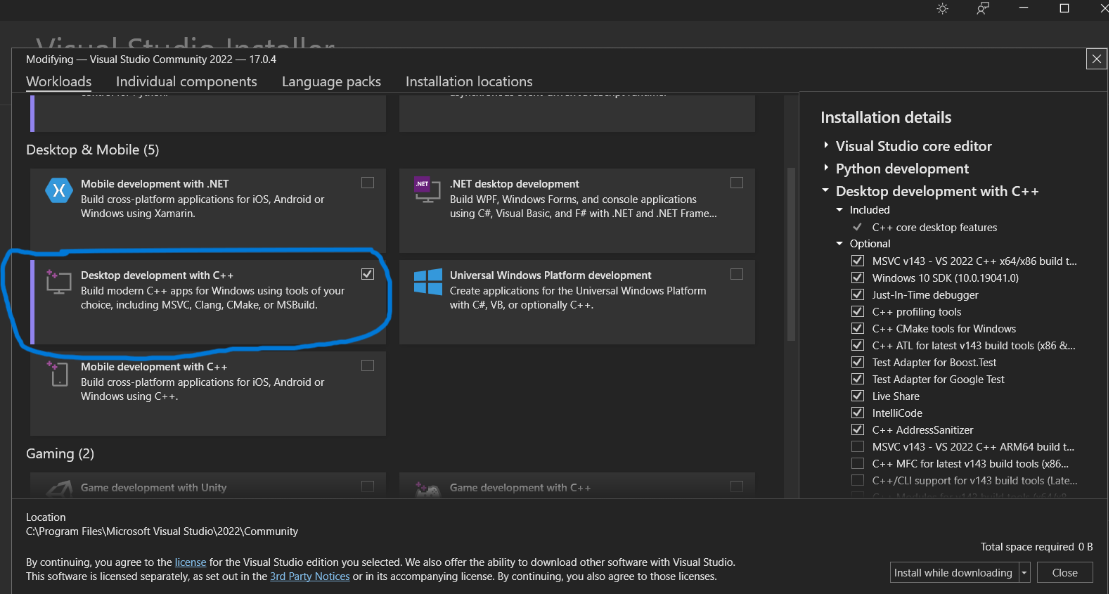Screen dimensions: 1109x594
Task: Click the Universal Windows Platform logo icon
Action: [x=428, y=282]
